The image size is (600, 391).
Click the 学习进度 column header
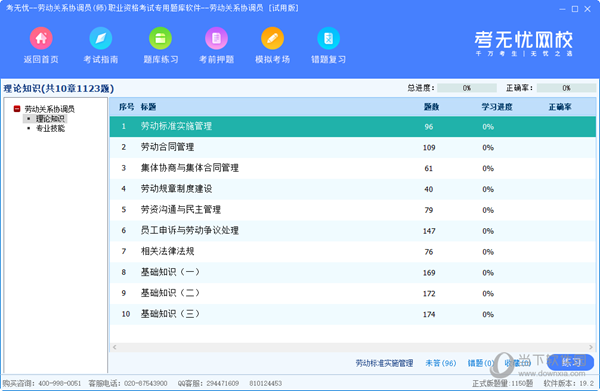pos(497,107)
